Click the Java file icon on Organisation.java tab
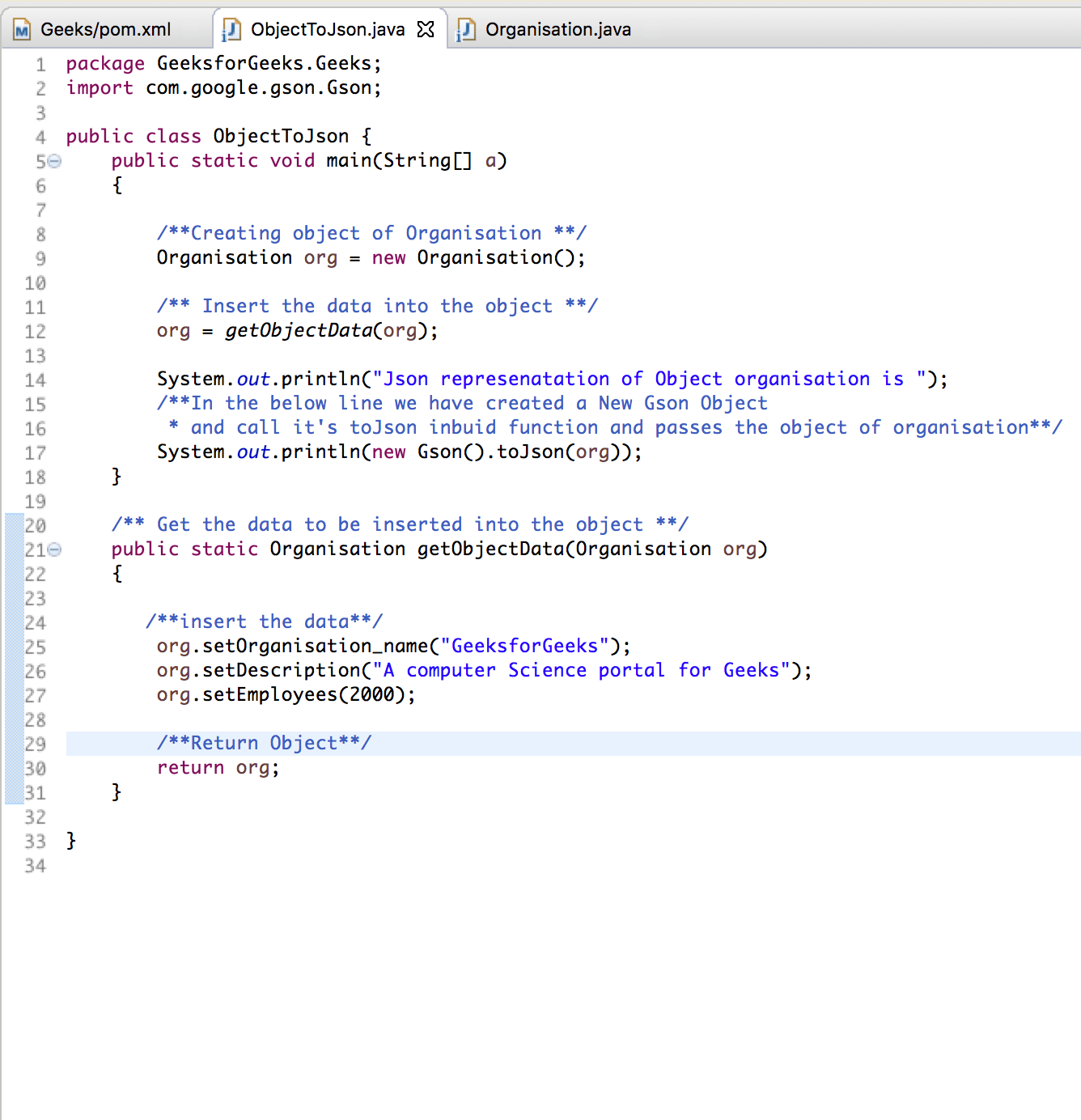The image size is (1081, 1120). pyautogui.click(x=467, y=29)
